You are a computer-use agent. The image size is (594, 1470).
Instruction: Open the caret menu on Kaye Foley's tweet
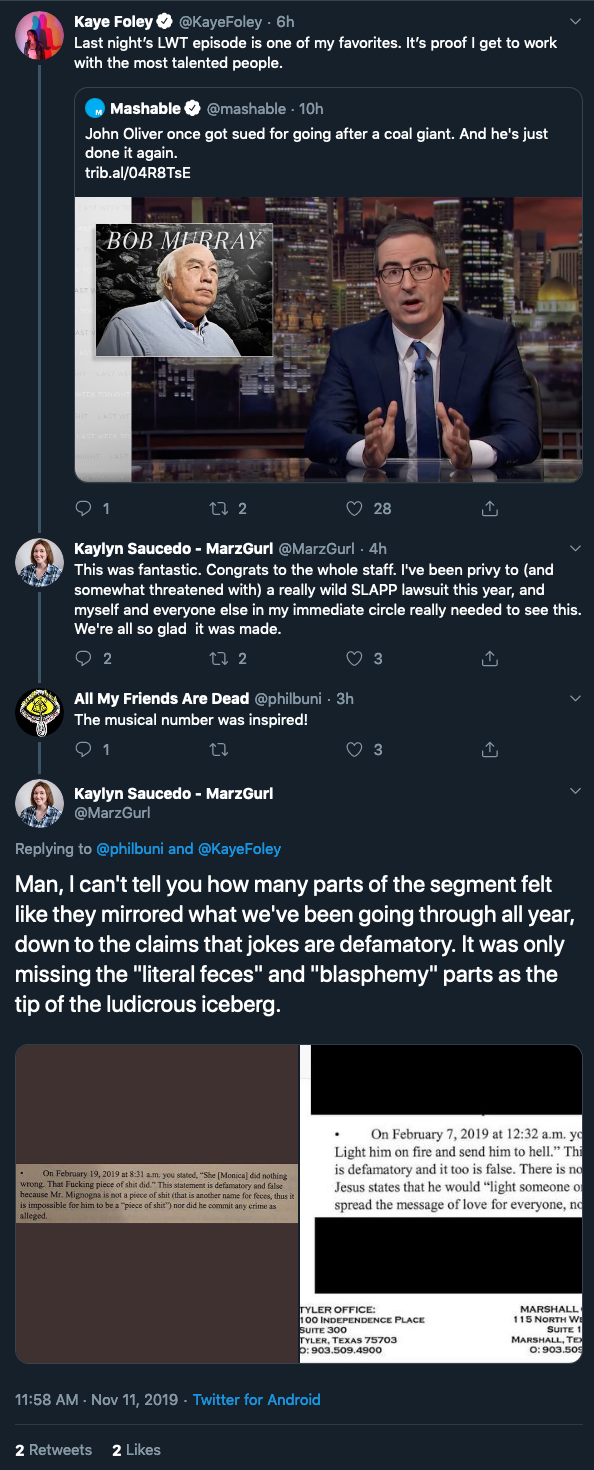(x=575, y=21)
